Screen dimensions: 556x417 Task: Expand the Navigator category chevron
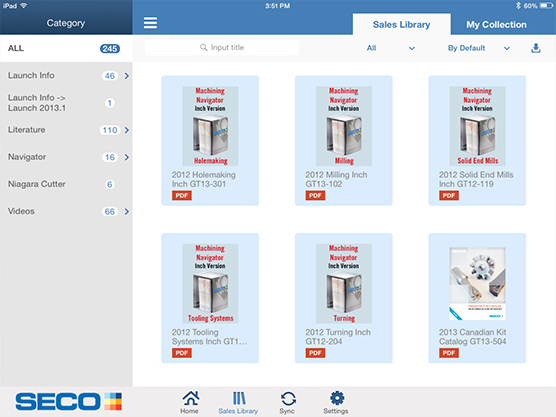tap(127, 157)
